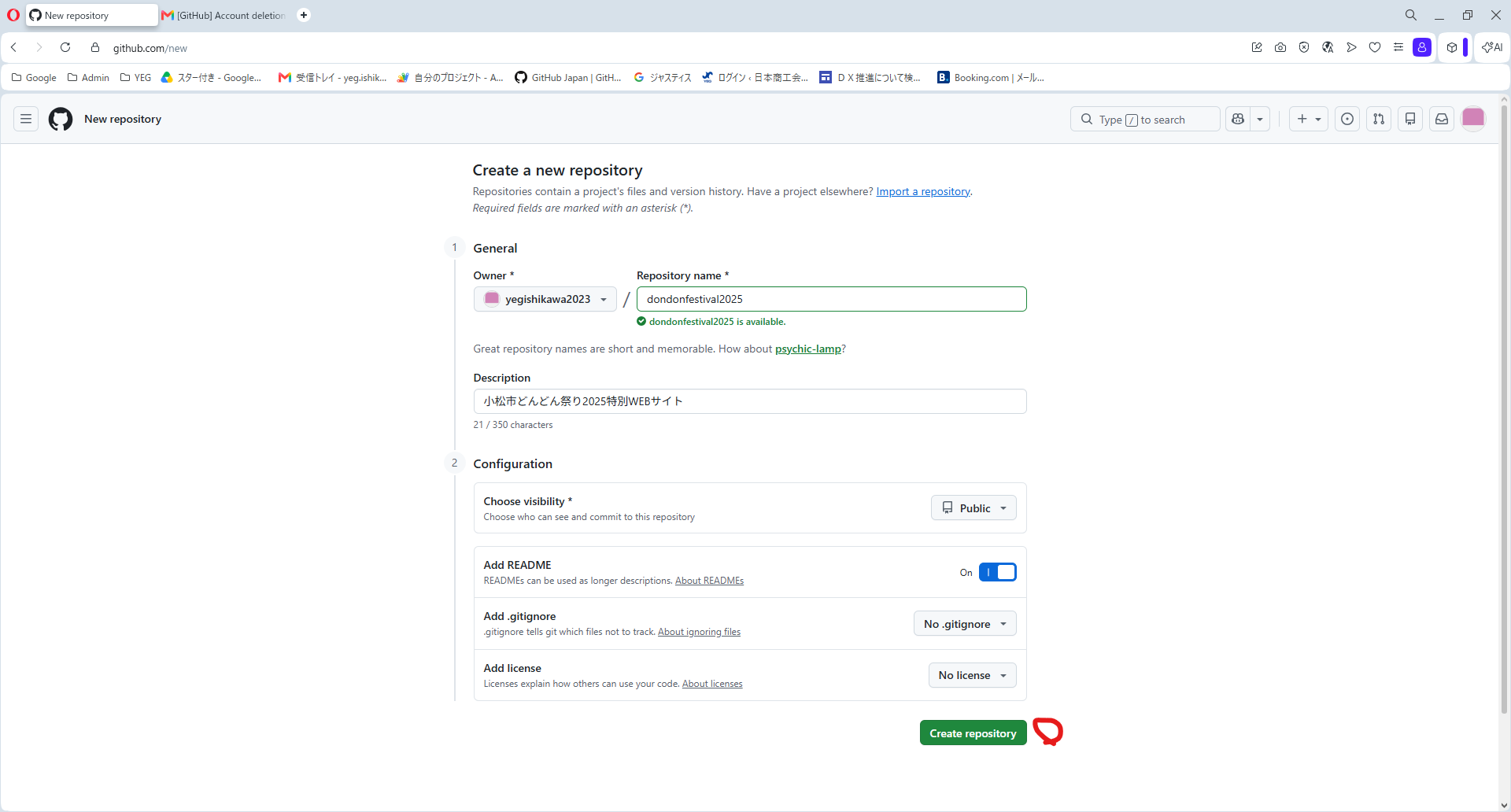The height and width of the screenshot is (812, 1511).
Task: Click the GitHub Octocat logo
Action: (61, 119)
